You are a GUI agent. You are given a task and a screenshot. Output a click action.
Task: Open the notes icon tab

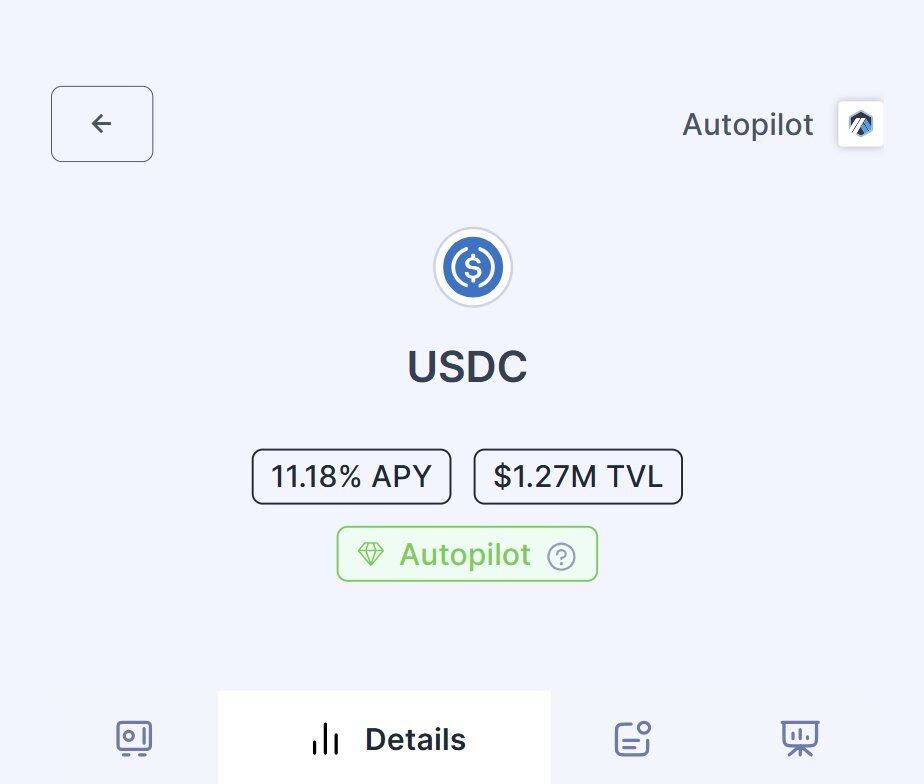pyautogui.click(x=632, y=739)
